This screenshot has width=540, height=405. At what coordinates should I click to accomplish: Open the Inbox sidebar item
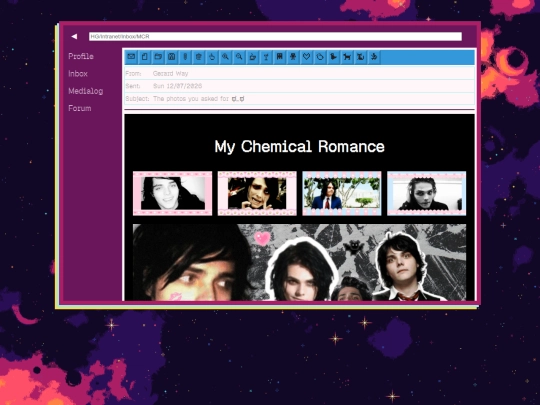coord(78,73)
